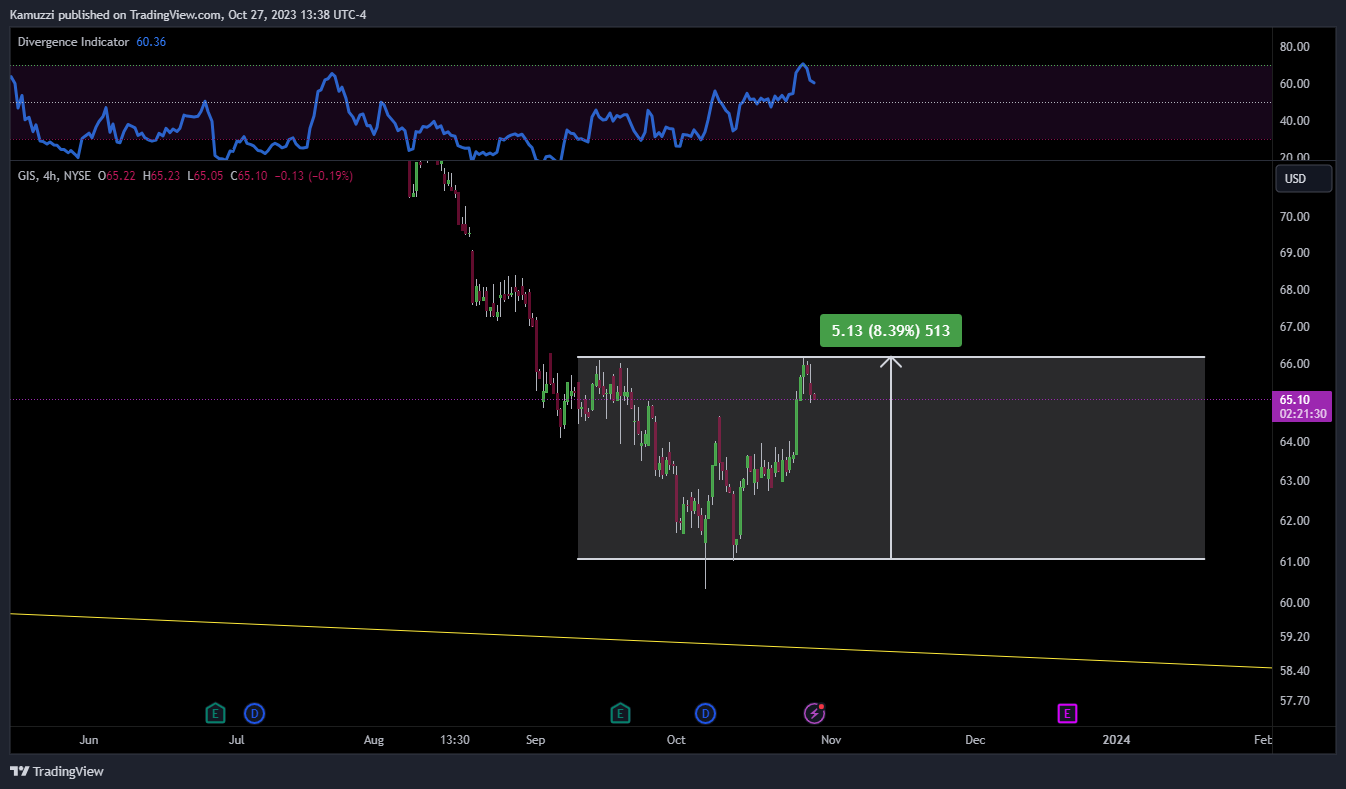Click the countdown timer 02:21:30
Image resolution: width=1346 pixels, height=789 pixels.
pyautogui.click(x=1304, y=414)
